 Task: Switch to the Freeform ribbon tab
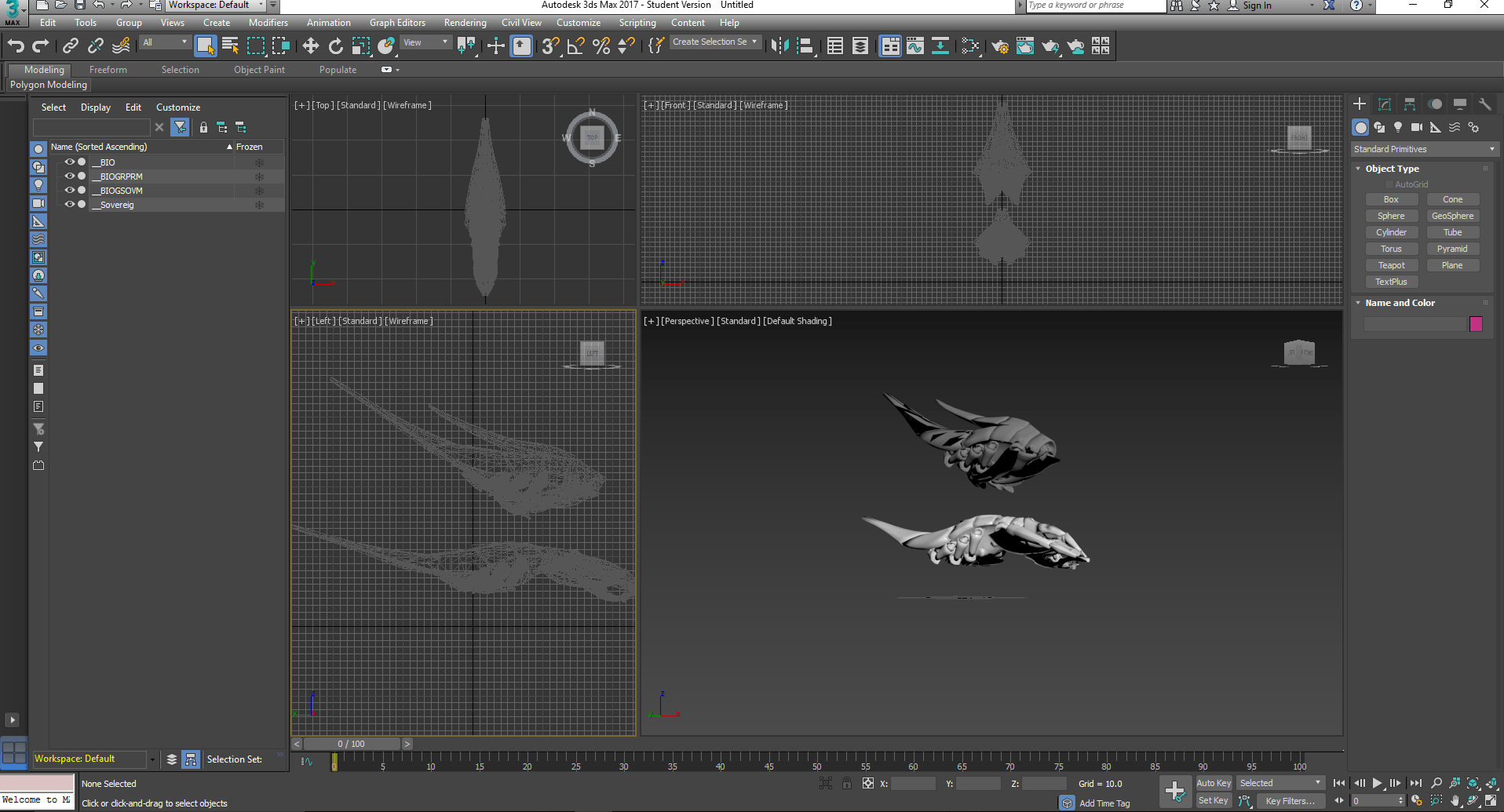point(108,70)
